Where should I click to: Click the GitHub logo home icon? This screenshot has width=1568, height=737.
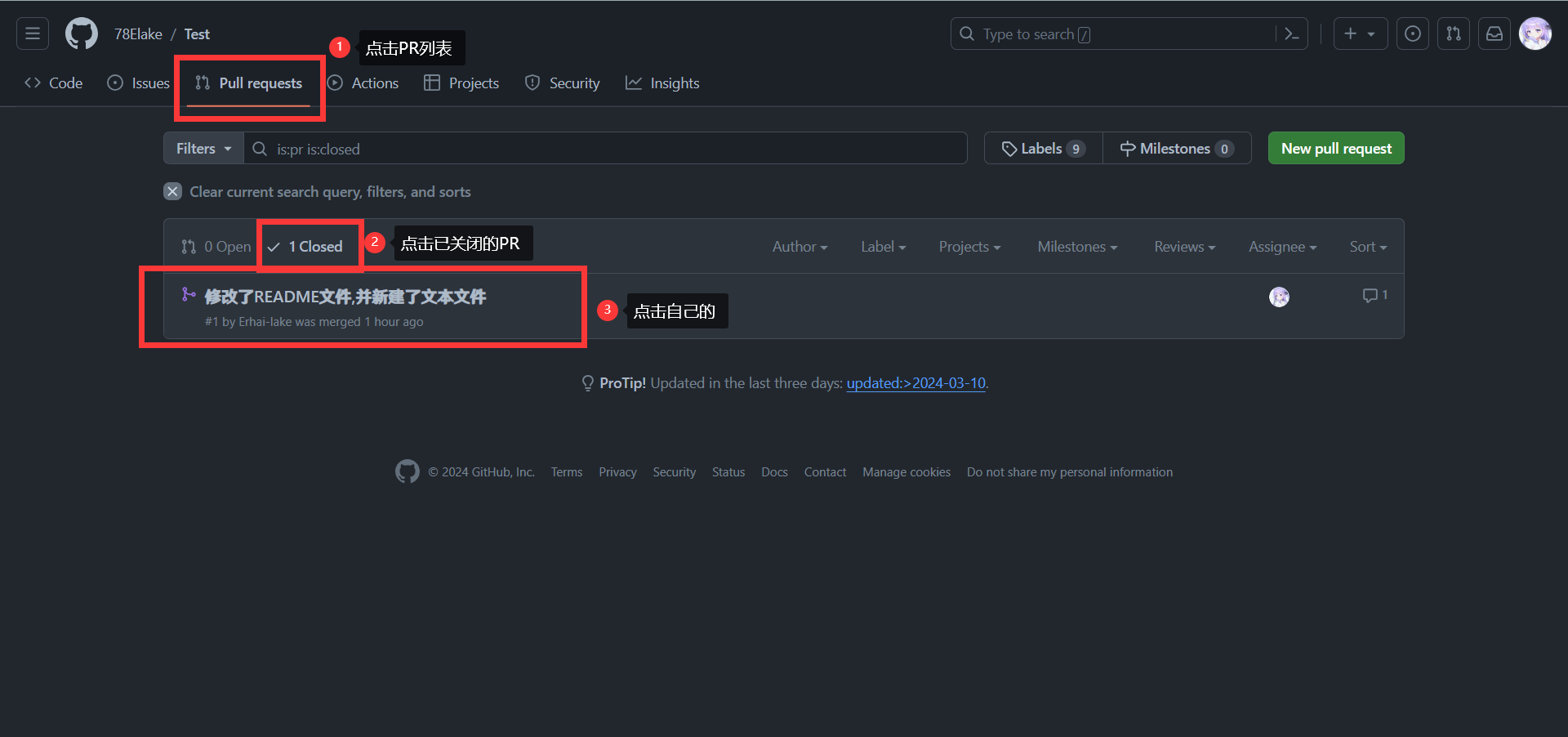coord(82,33)
